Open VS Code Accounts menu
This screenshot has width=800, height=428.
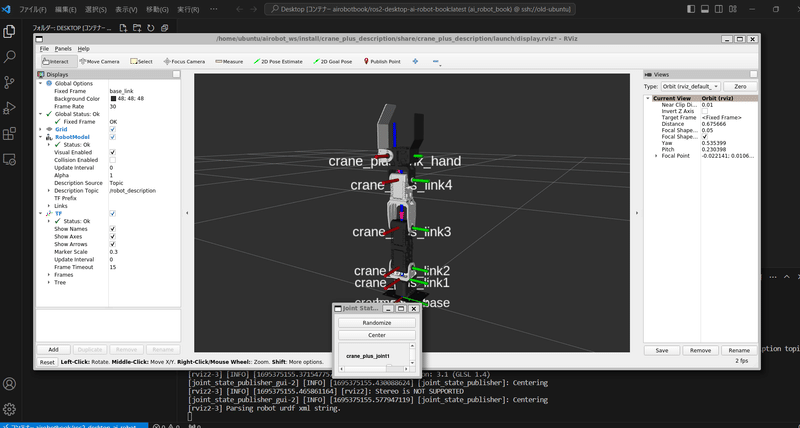[9, 384]
